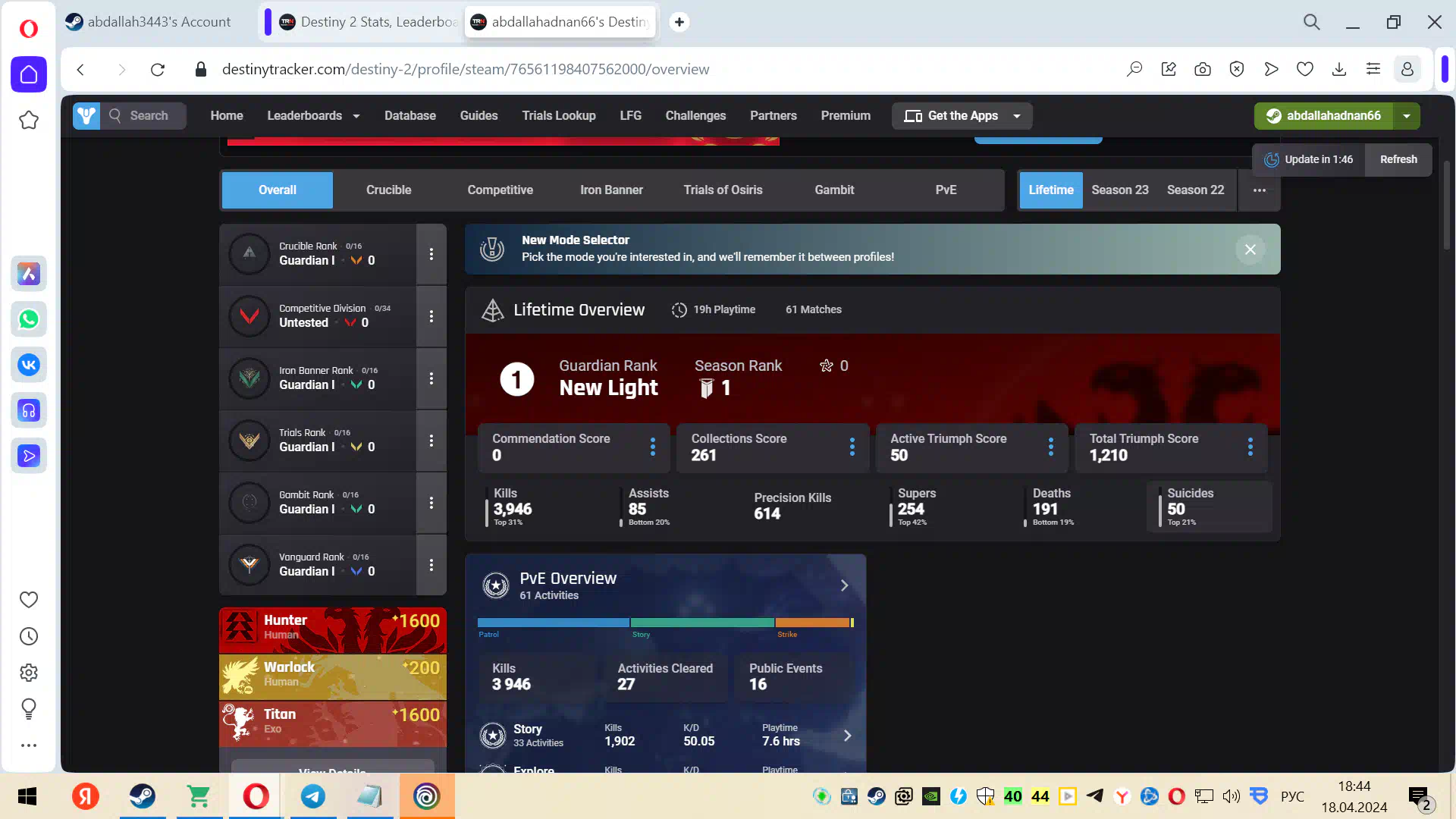Switch to the Gambit tab
Screen dimensions: 1456x819
click(x=835, y=190)
